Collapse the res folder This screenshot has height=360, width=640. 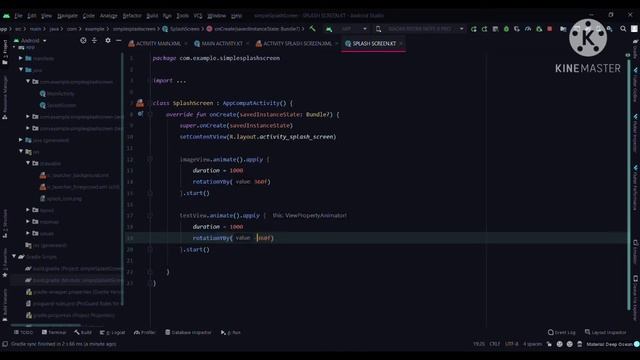coord(20,151)
